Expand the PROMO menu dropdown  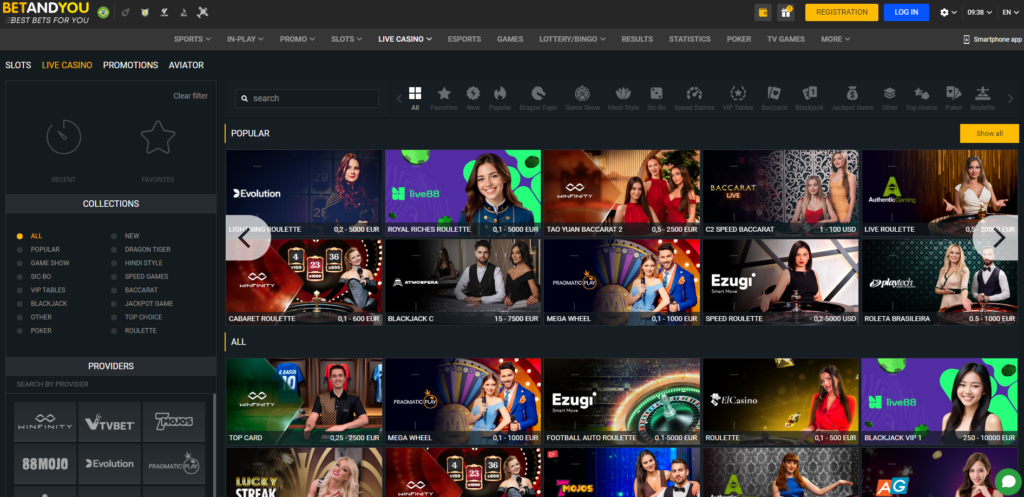pyautogui.click(x=297, y=39)
